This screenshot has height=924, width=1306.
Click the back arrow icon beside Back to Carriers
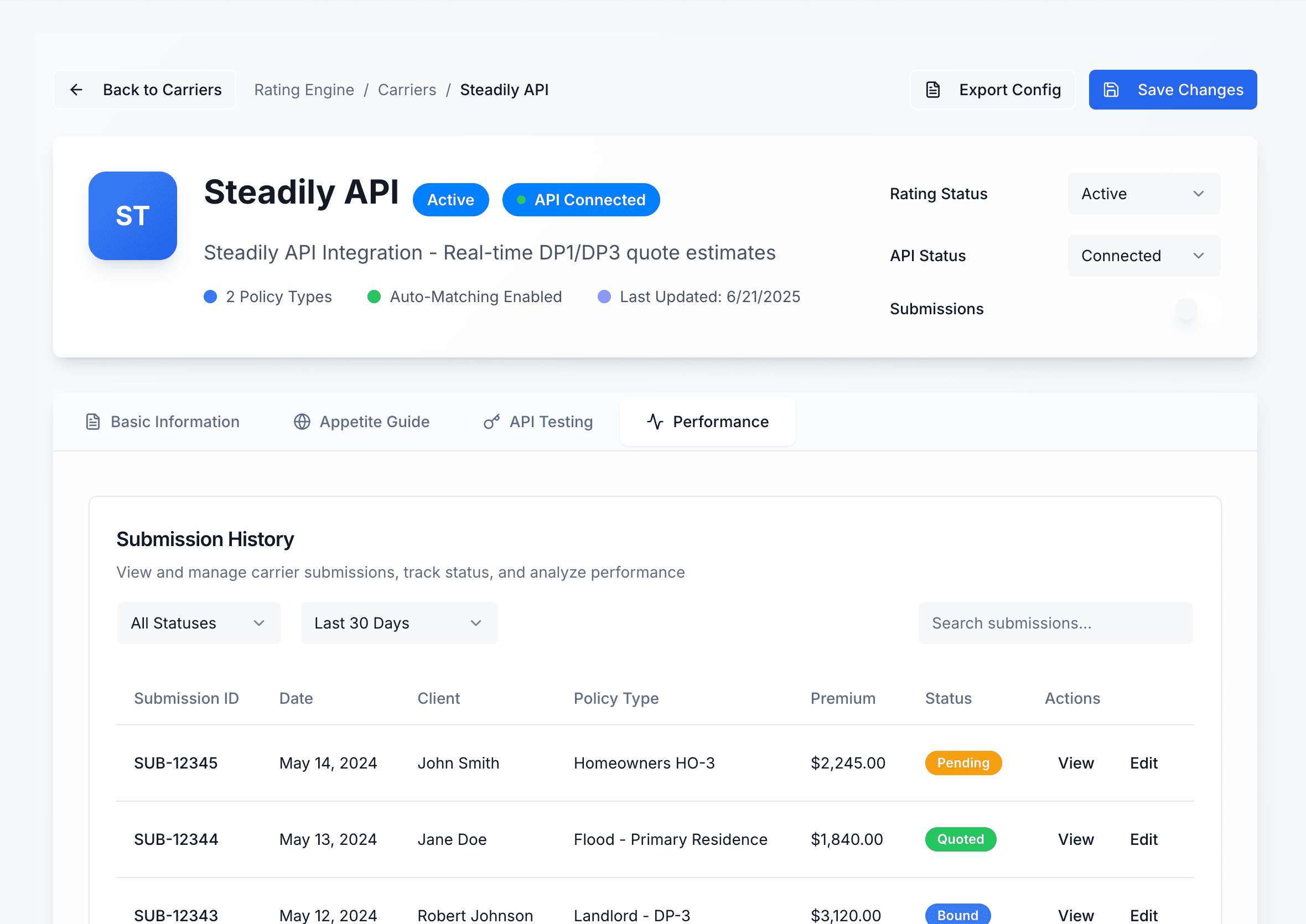[x=77, y=89]
